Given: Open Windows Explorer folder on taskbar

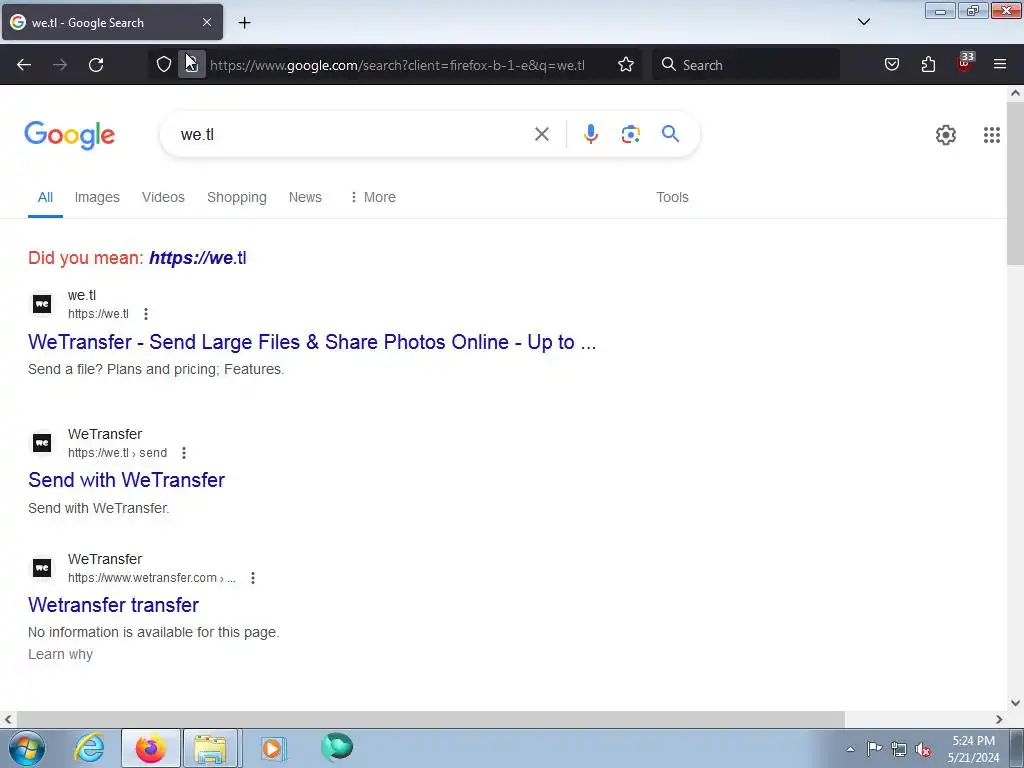Looking at the screenshot, I should click(211, 748).
